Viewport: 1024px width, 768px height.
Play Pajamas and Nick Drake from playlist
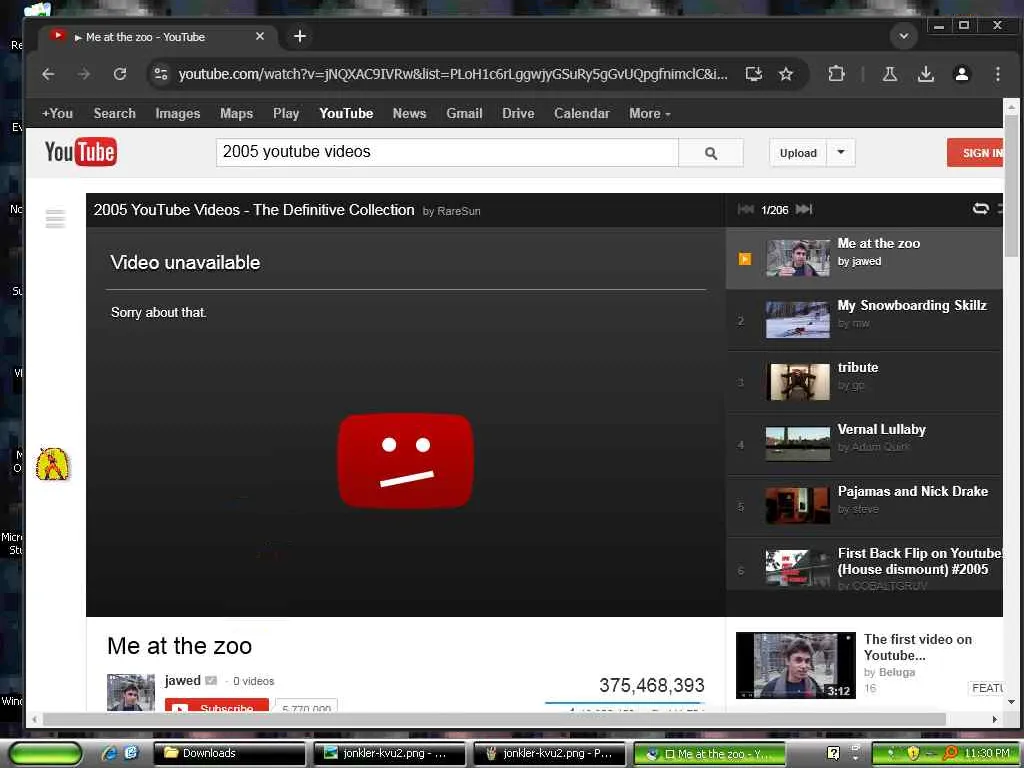coord(864,507)
